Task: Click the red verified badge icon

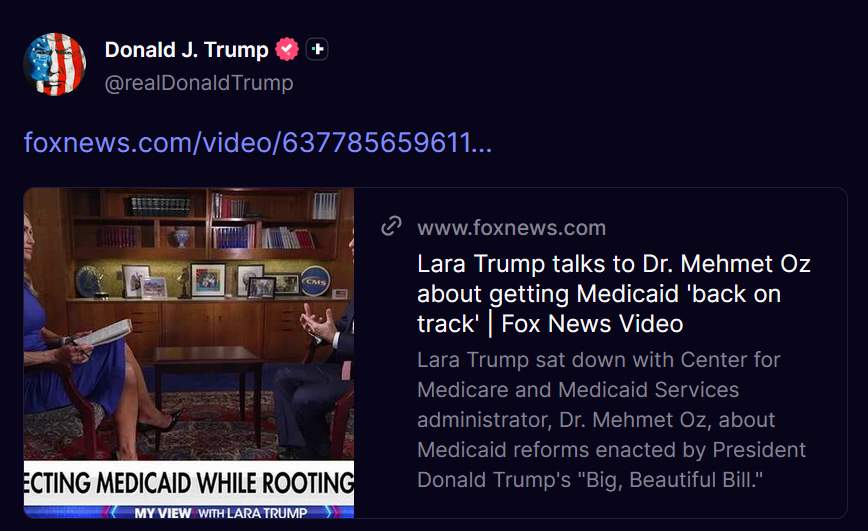Action: (x=287, y=49)
